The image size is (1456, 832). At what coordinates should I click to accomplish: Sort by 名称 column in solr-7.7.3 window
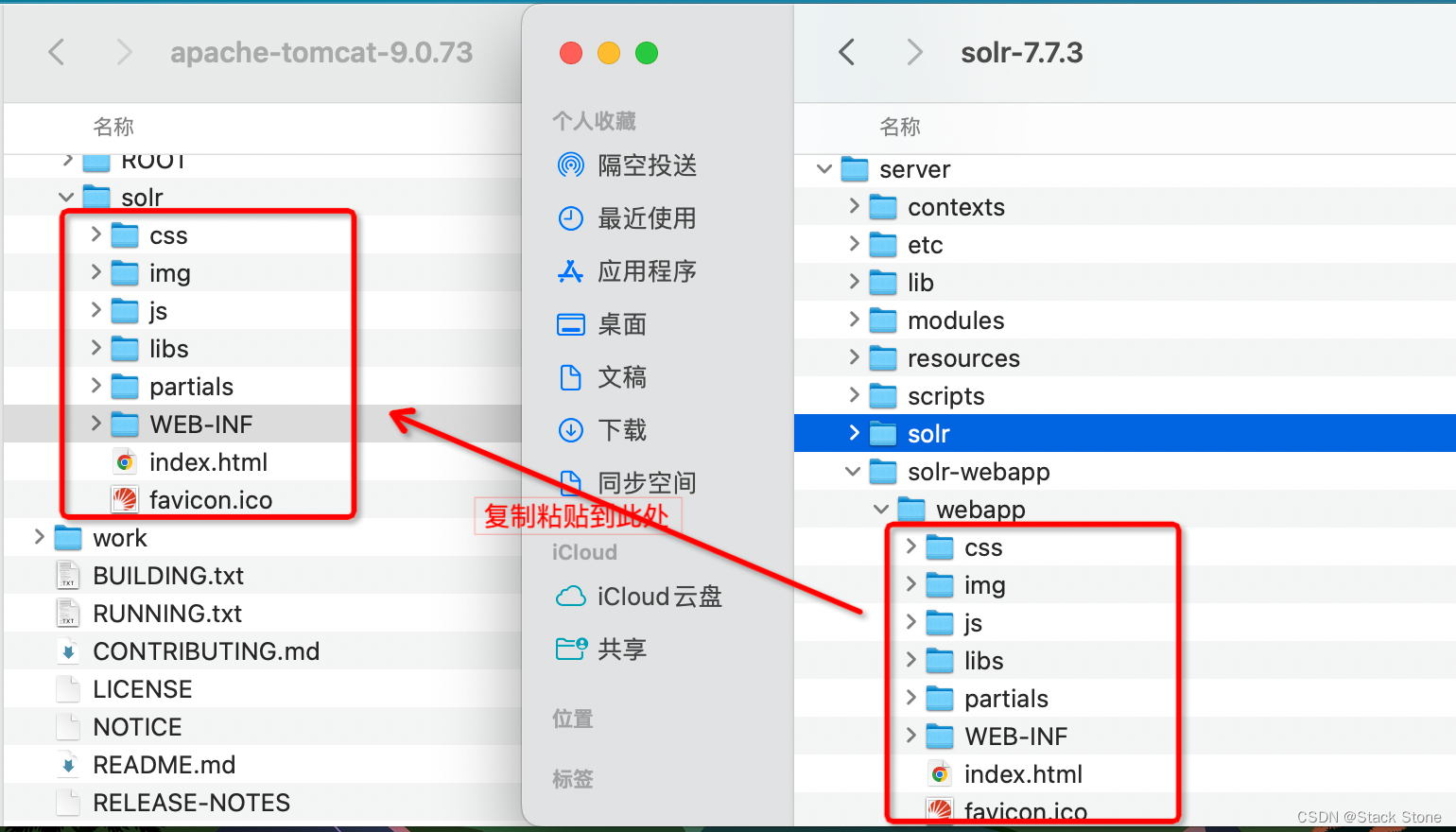pyautogui.click(x=900, y=127)
